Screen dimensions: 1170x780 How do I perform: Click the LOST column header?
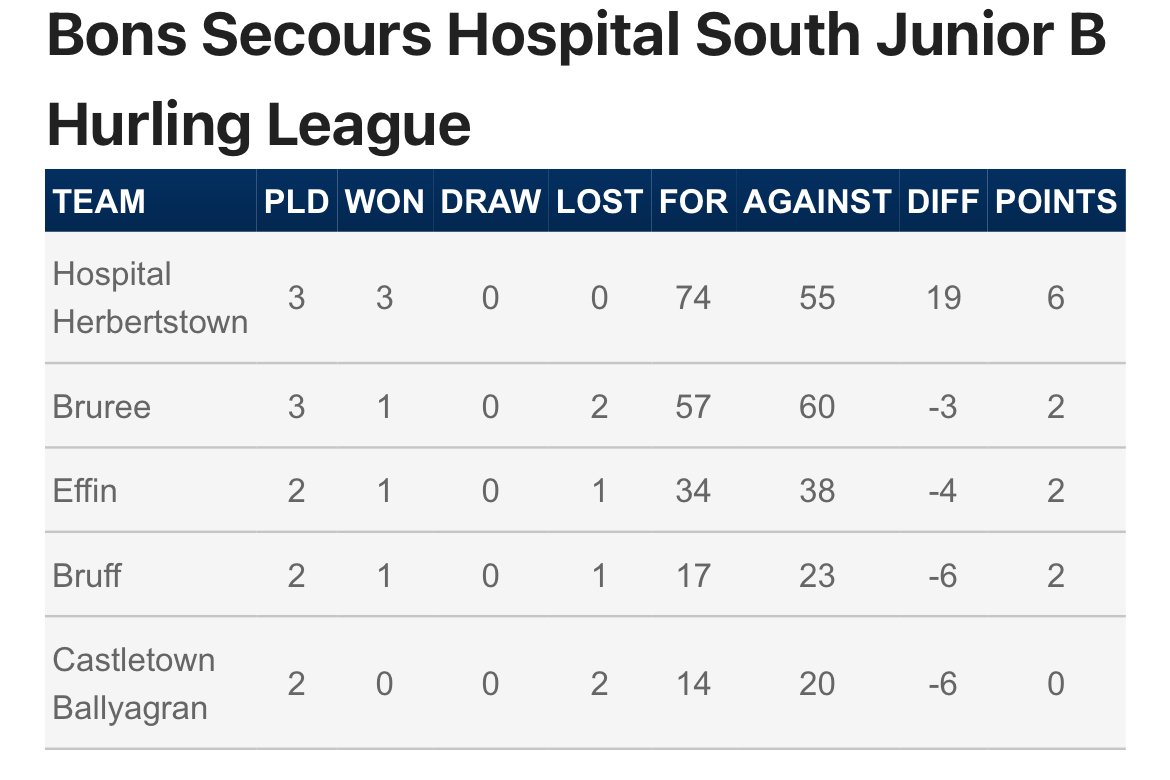click(599, 202)
